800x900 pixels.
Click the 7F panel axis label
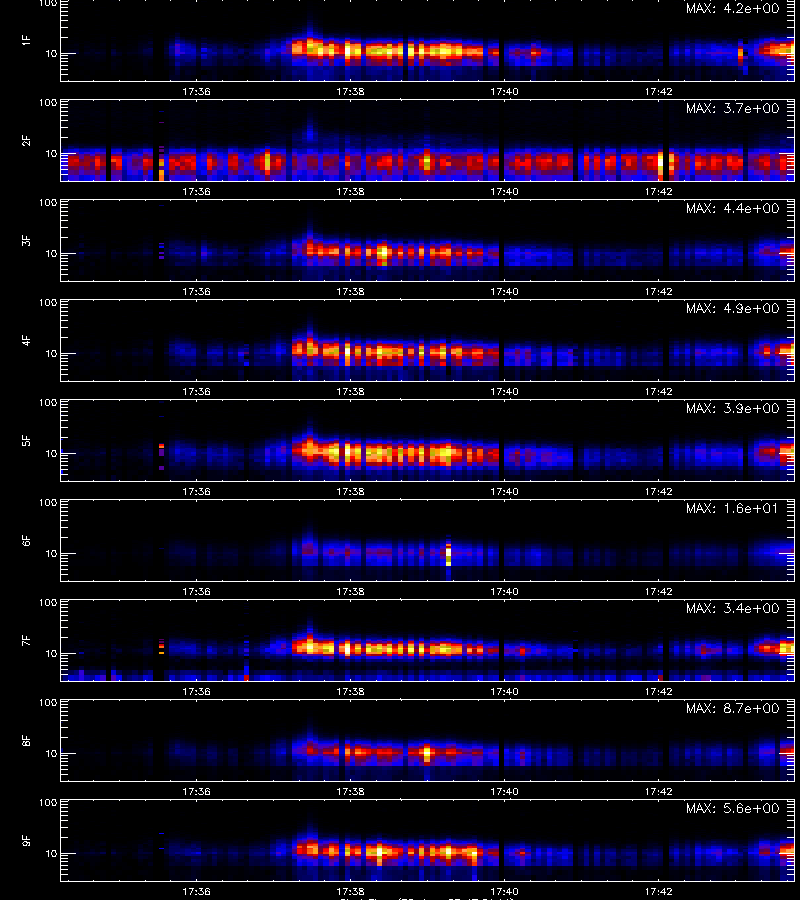26,641
